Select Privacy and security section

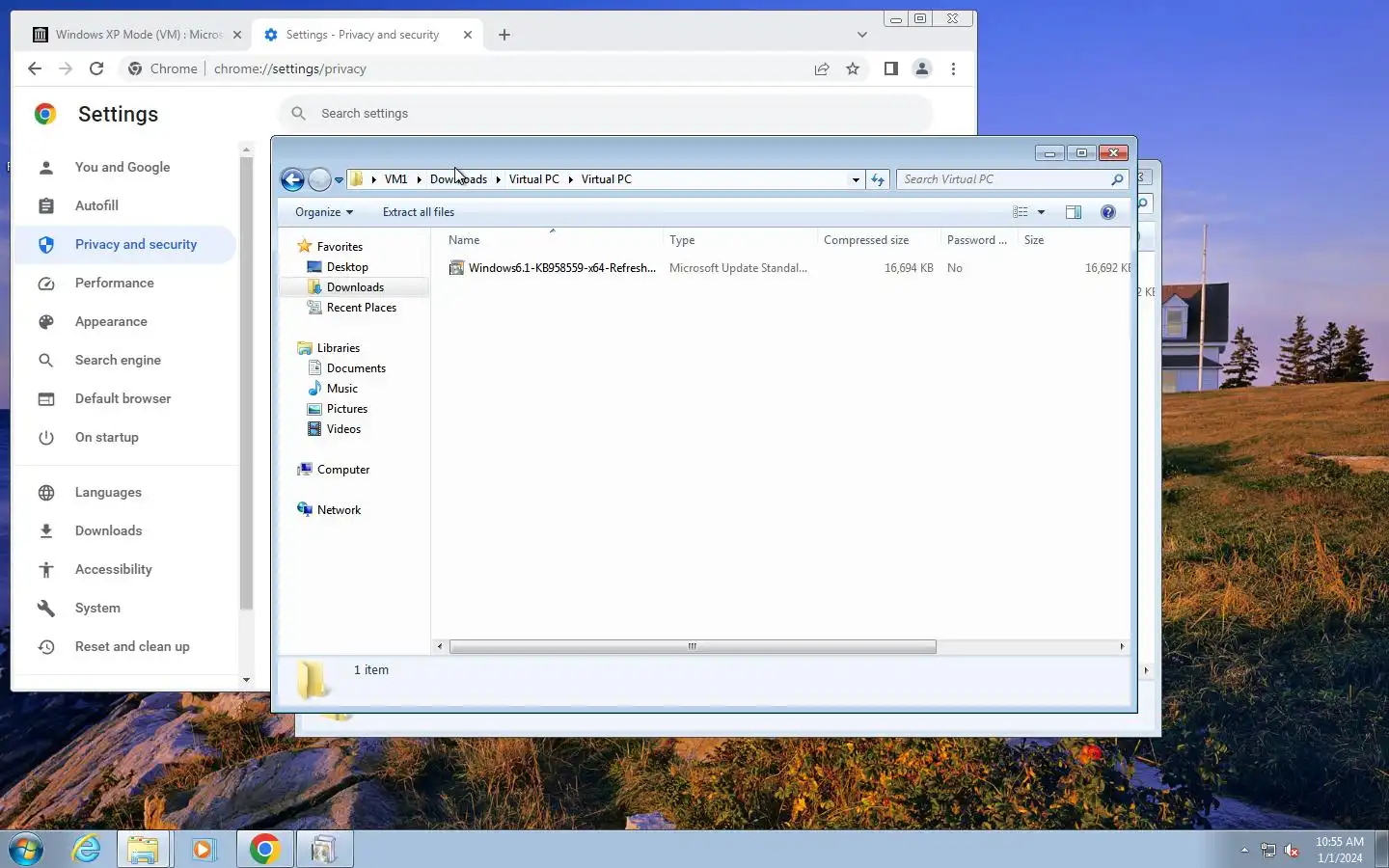click(125, 244)
